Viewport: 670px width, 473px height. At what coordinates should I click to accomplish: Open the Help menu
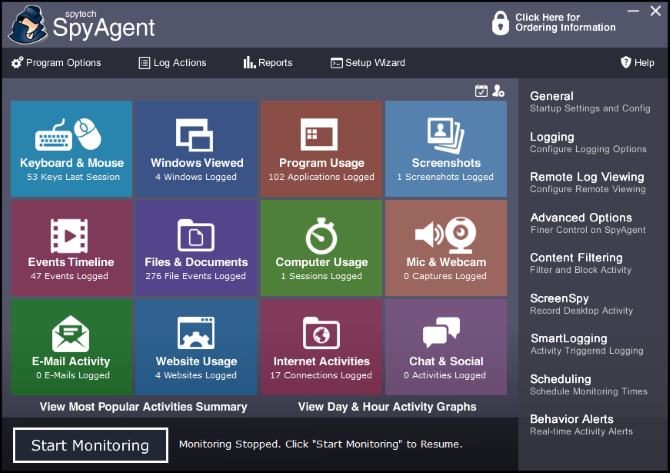click(x=637, y=63)
